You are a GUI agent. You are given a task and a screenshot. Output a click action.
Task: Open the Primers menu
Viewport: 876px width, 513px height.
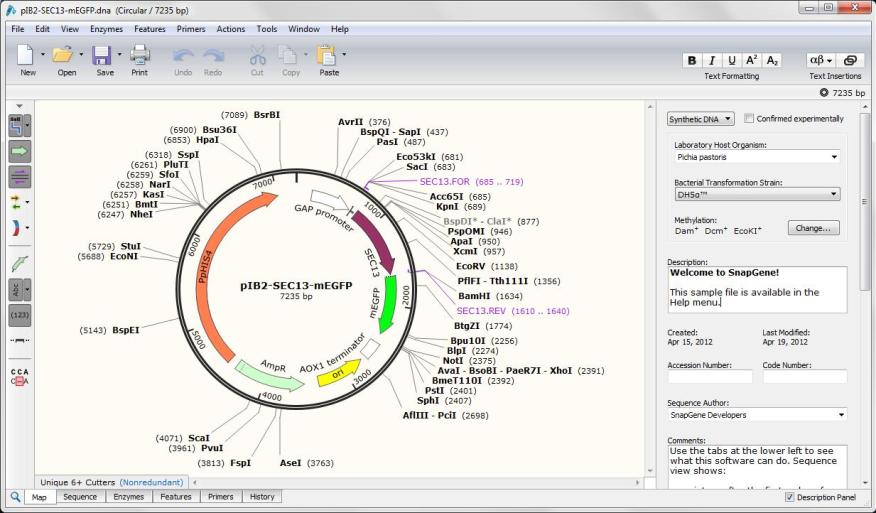[x=191, y=29]
